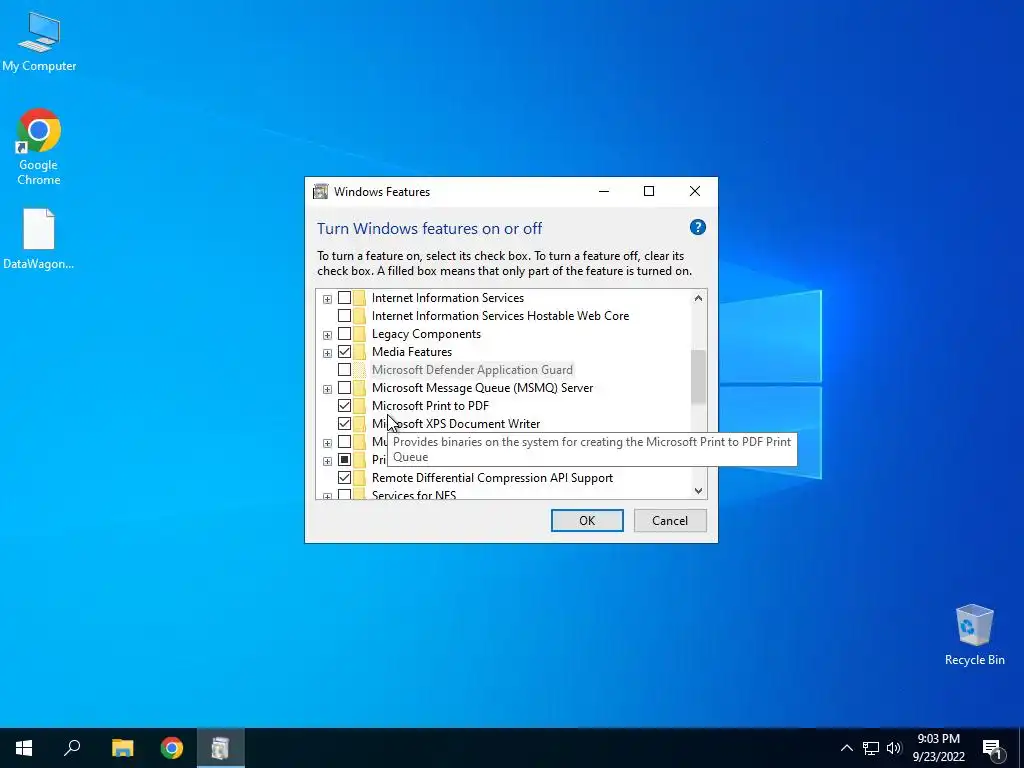The image size is (1024, 768).
Task: Minimize the Windows Features window
Action: pos(604,191)
